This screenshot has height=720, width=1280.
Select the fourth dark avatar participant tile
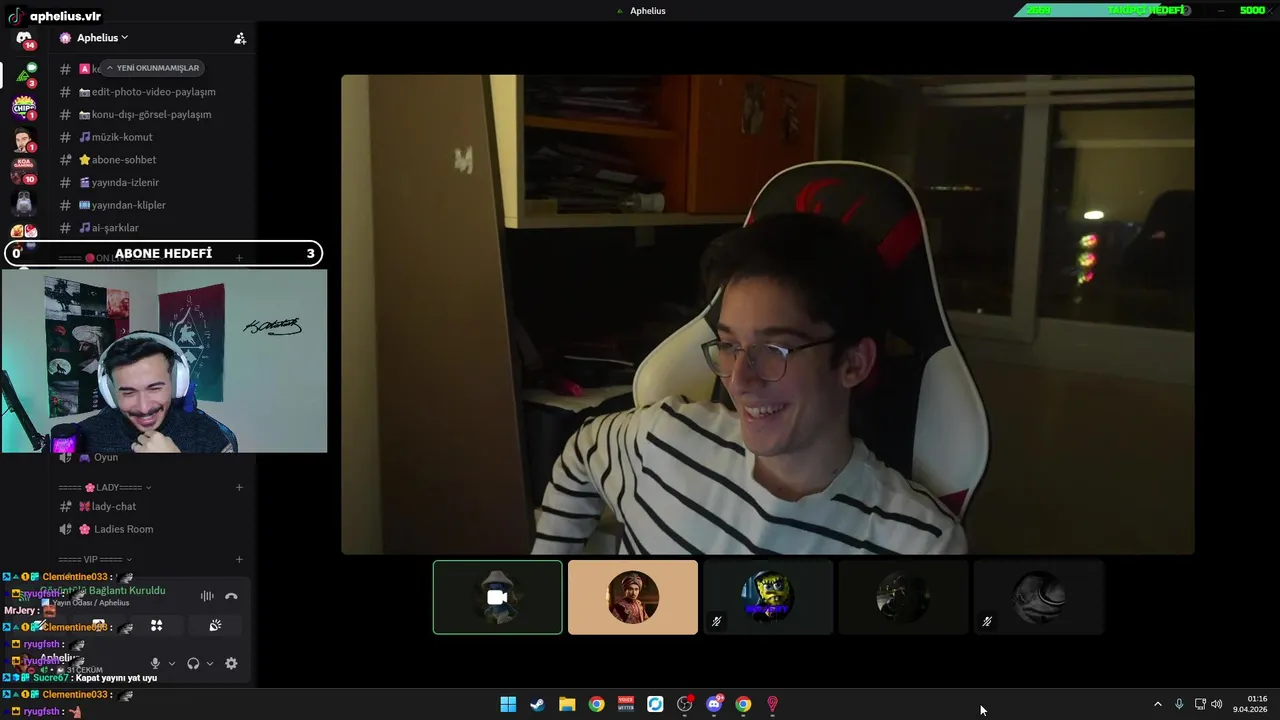pos(903,597)
